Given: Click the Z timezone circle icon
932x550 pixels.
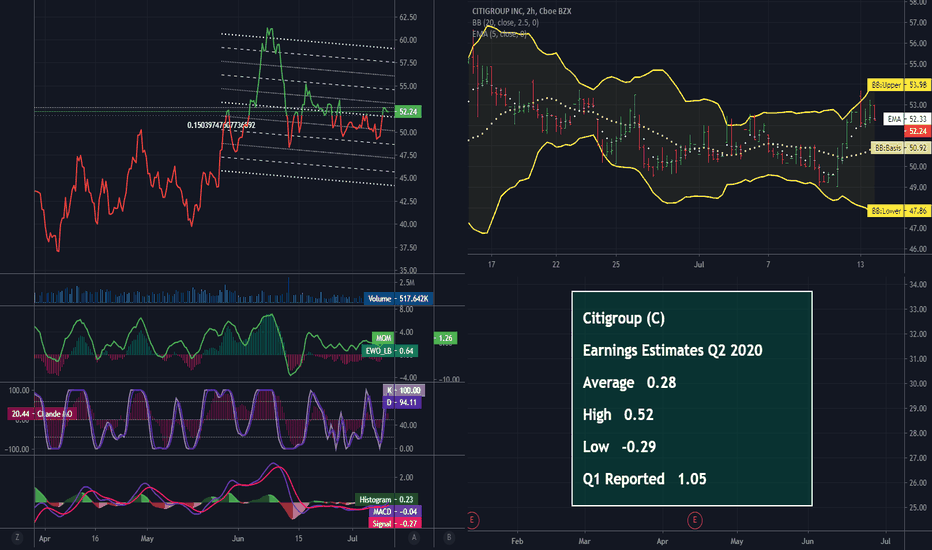Looking at the screenshot, I should pos(17,538).
